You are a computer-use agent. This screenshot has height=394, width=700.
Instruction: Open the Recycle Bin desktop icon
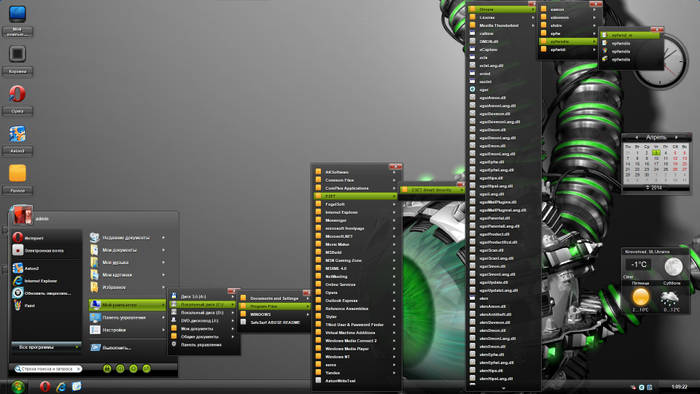17,54
